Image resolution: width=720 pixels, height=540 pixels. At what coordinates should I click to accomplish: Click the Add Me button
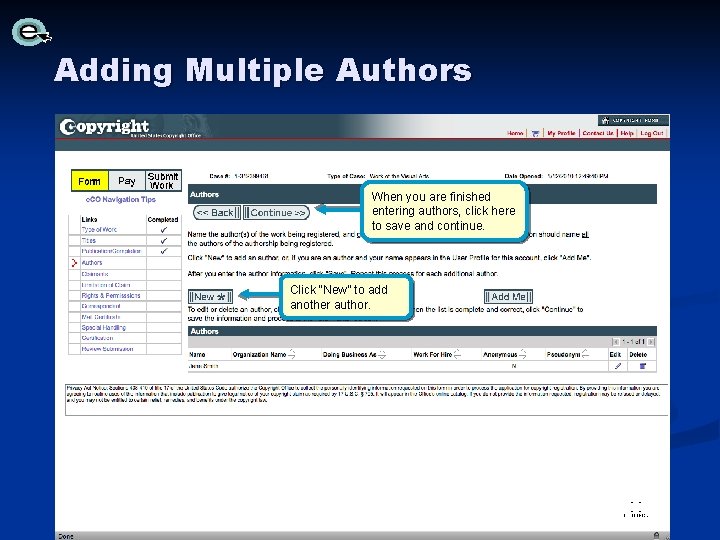(508, 297)
